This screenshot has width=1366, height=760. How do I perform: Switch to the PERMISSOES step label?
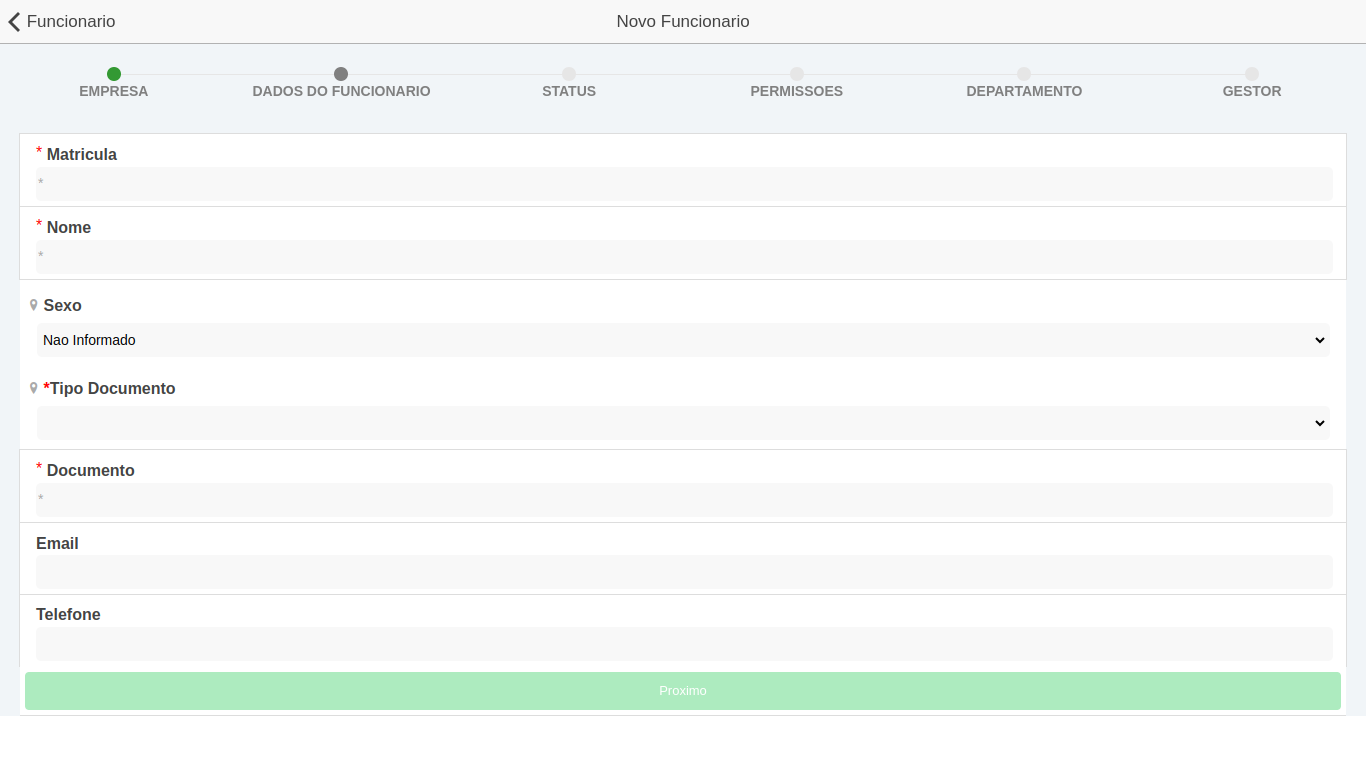[797, 91]
